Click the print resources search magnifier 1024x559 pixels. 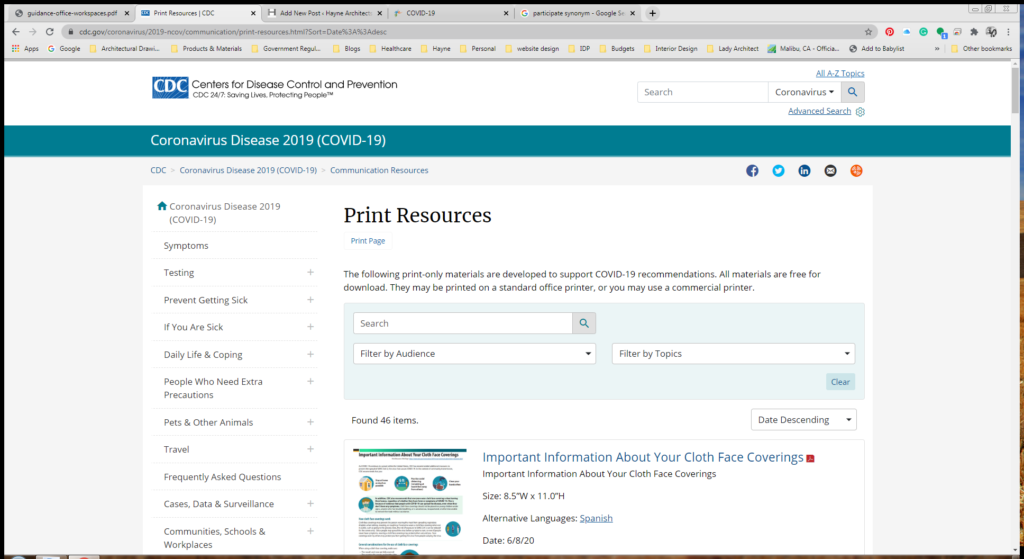584,323
